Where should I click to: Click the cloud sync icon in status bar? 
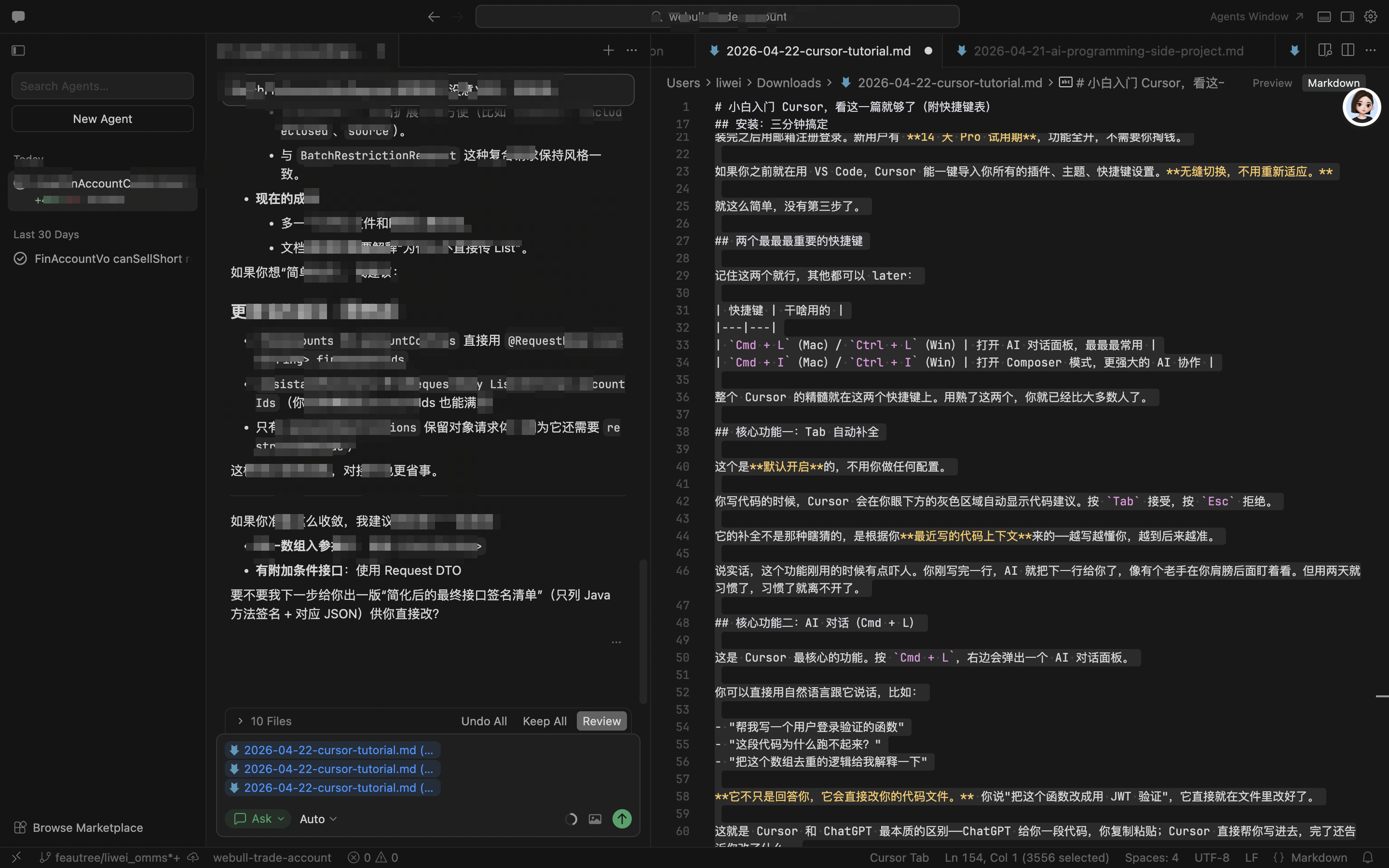[193, 858]
